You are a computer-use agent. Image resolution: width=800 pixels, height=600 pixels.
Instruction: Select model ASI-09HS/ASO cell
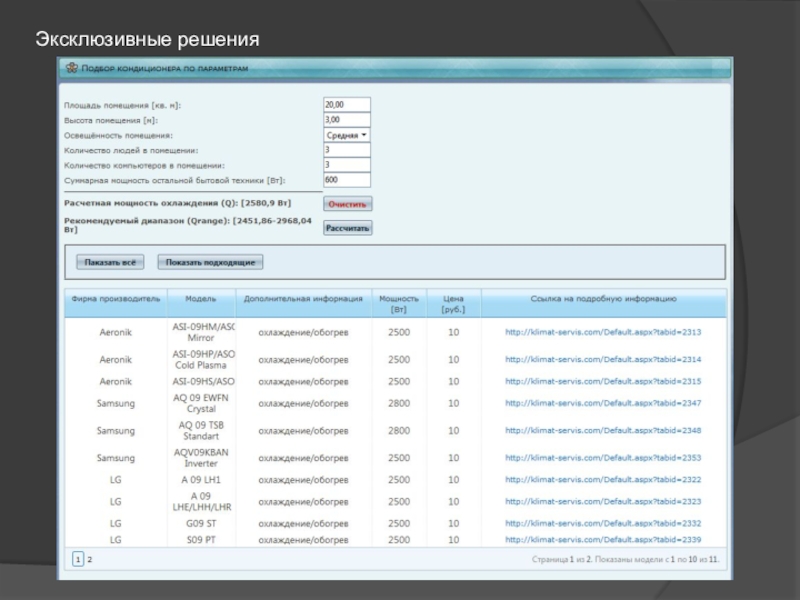click(202, 381)
